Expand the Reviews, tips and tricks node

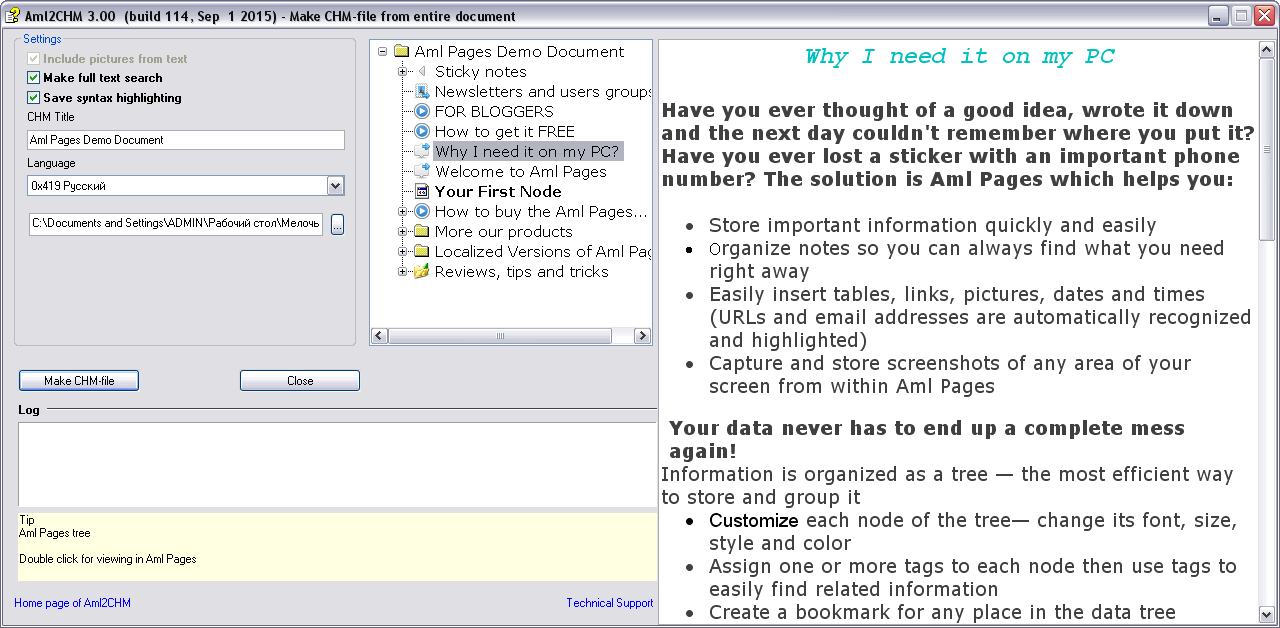[x=403, y=272]
